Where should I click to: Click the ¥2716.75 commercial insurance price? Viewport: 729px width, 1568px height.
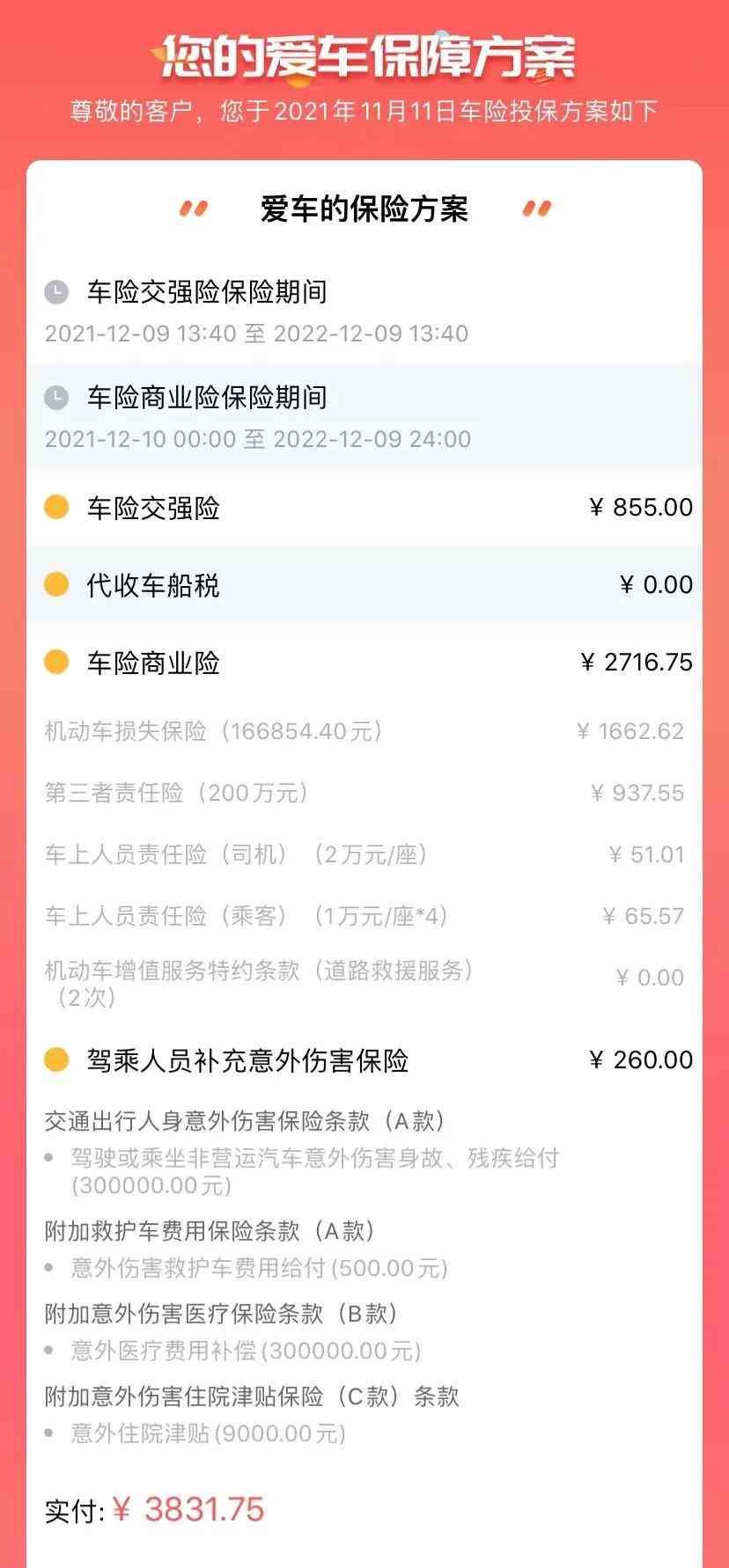(637, 663)
